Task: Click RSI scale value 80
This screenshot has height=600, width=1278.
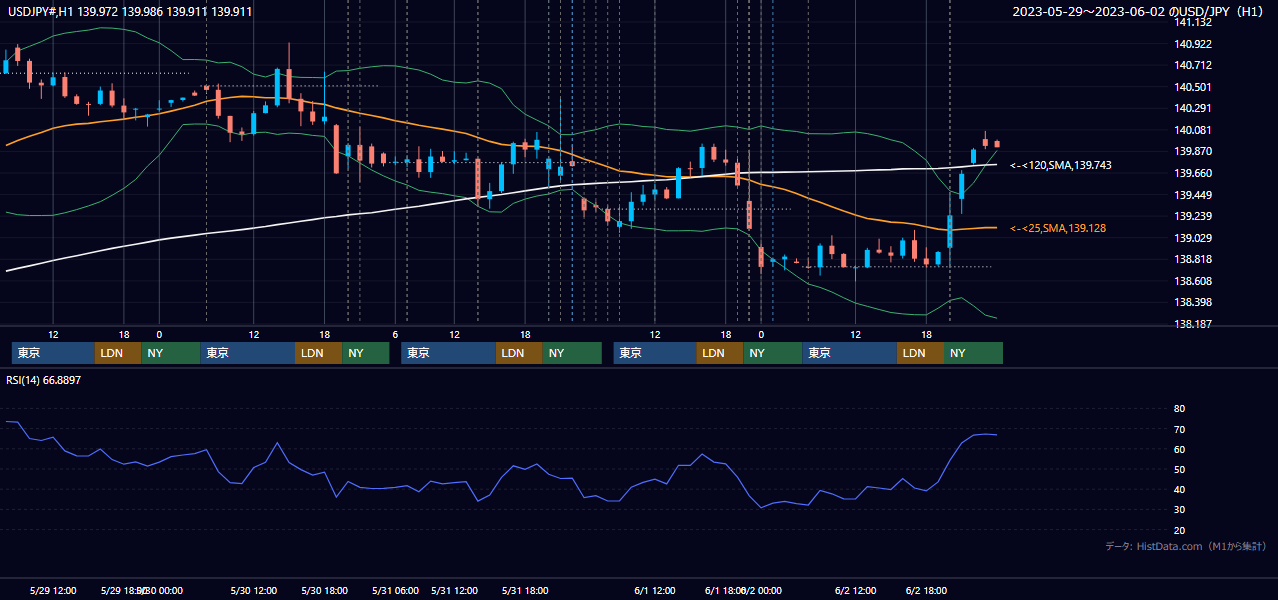Action: [x=1179, y=409]
